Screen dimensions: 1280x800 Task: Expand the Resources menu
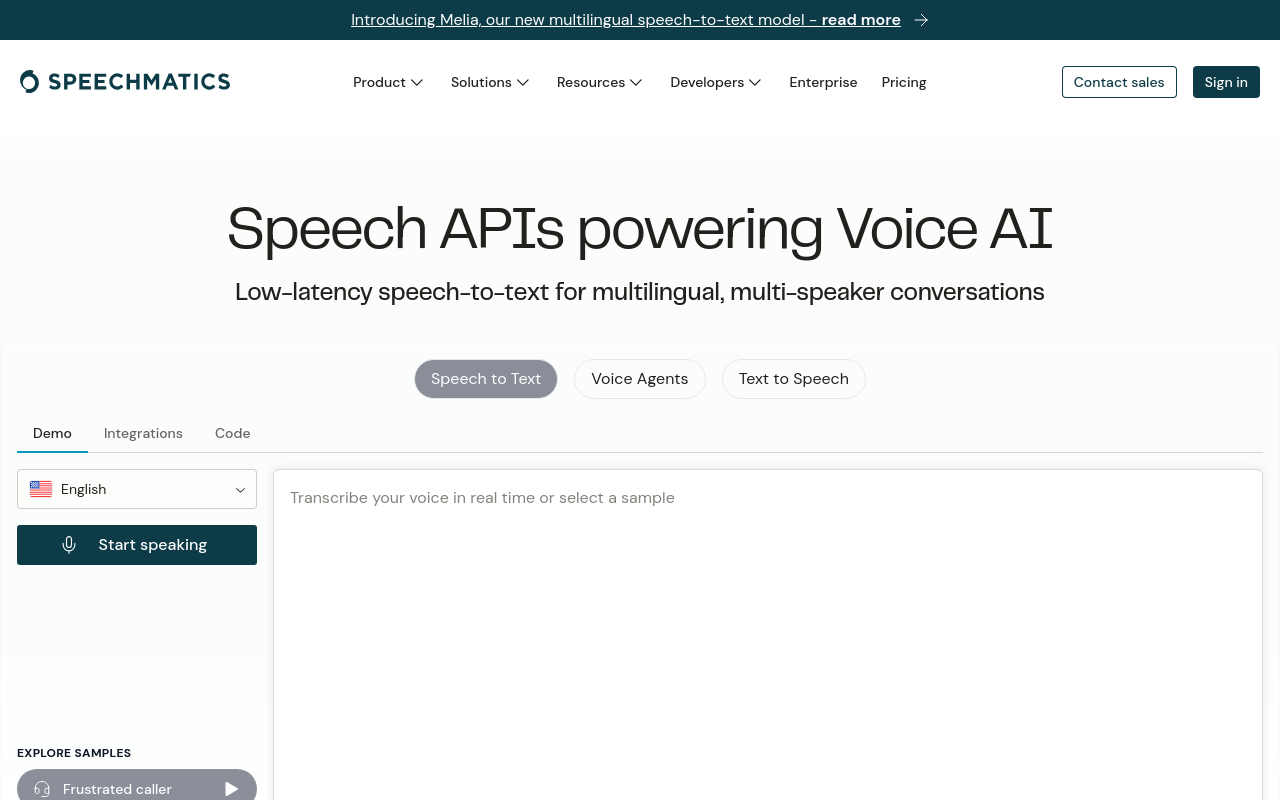click(x=600, y=82)
